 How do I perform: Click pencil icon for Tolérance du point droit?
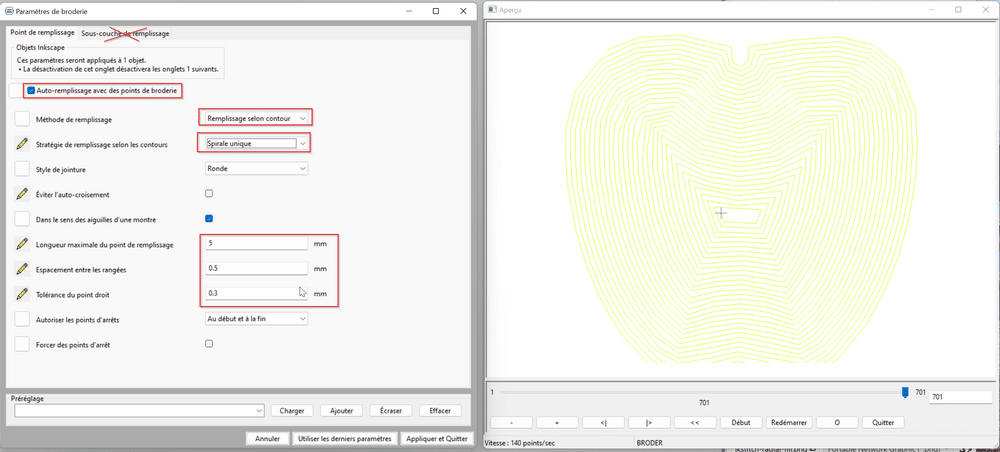click(x=23, y=294)
